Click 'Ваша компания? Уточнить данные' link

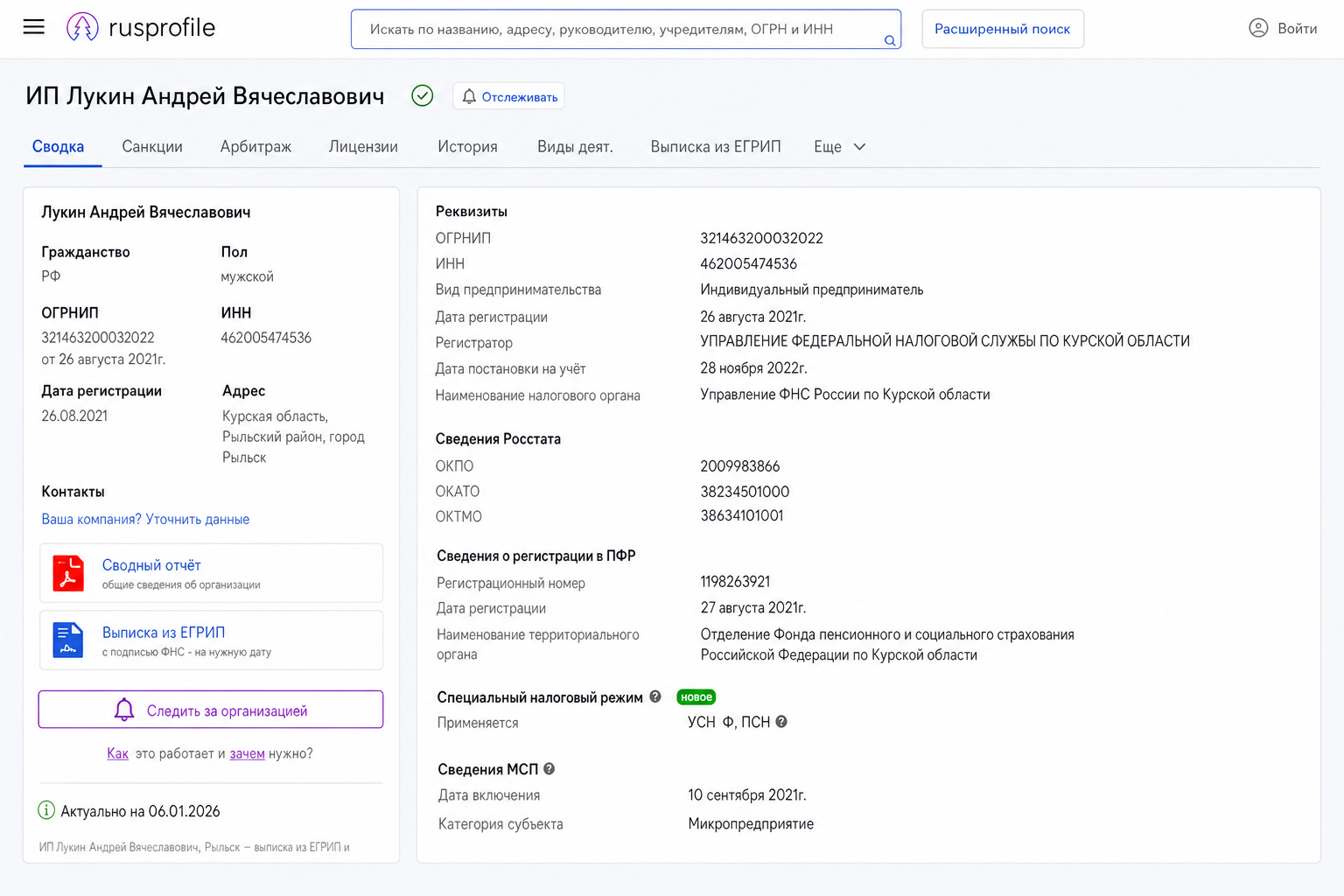(145, 519)
